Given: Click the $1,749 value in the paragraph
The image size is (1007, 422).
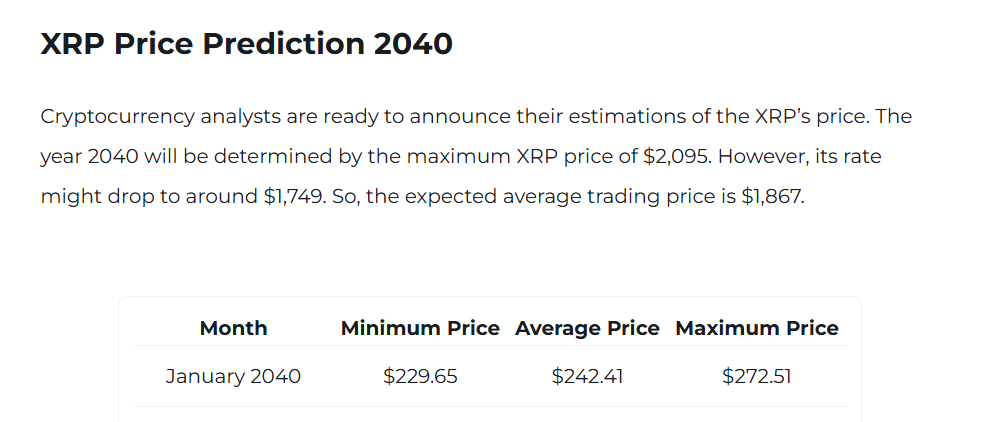Looking at the screenshot, I should point(296,196).
